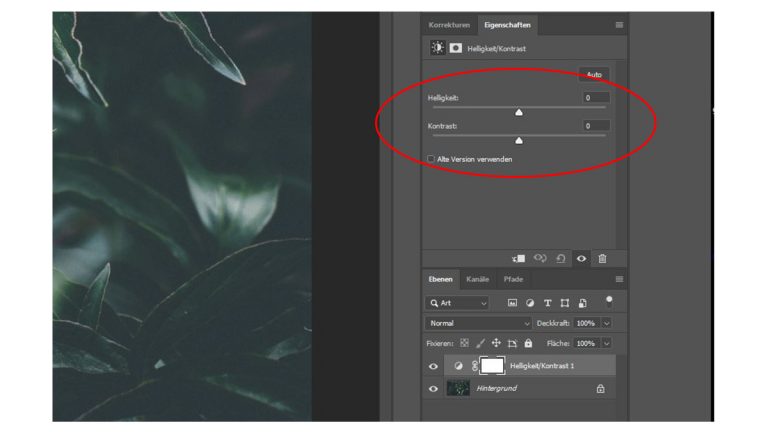Screen dimensions: 768x432
Task: Filter layers by pixel layer icon
Action: pyautogui.click(x=512, y=303)
